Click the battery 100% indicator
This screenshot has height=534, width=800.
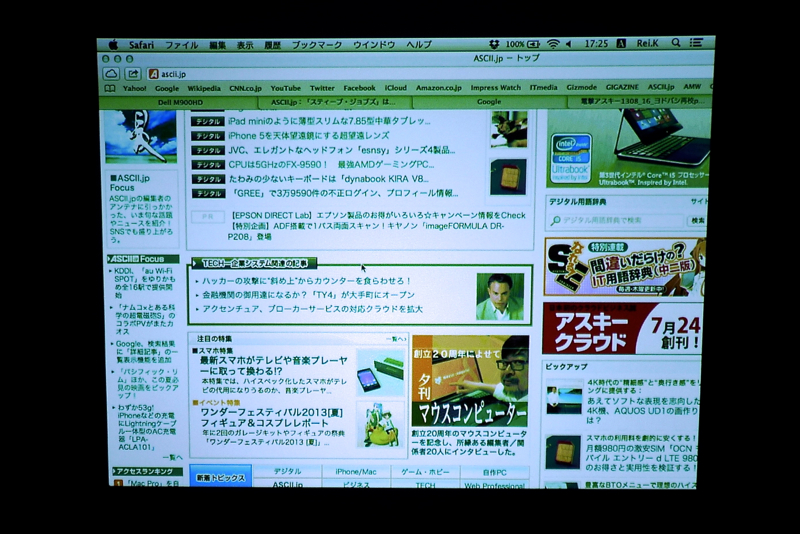(x=523, y=44)
